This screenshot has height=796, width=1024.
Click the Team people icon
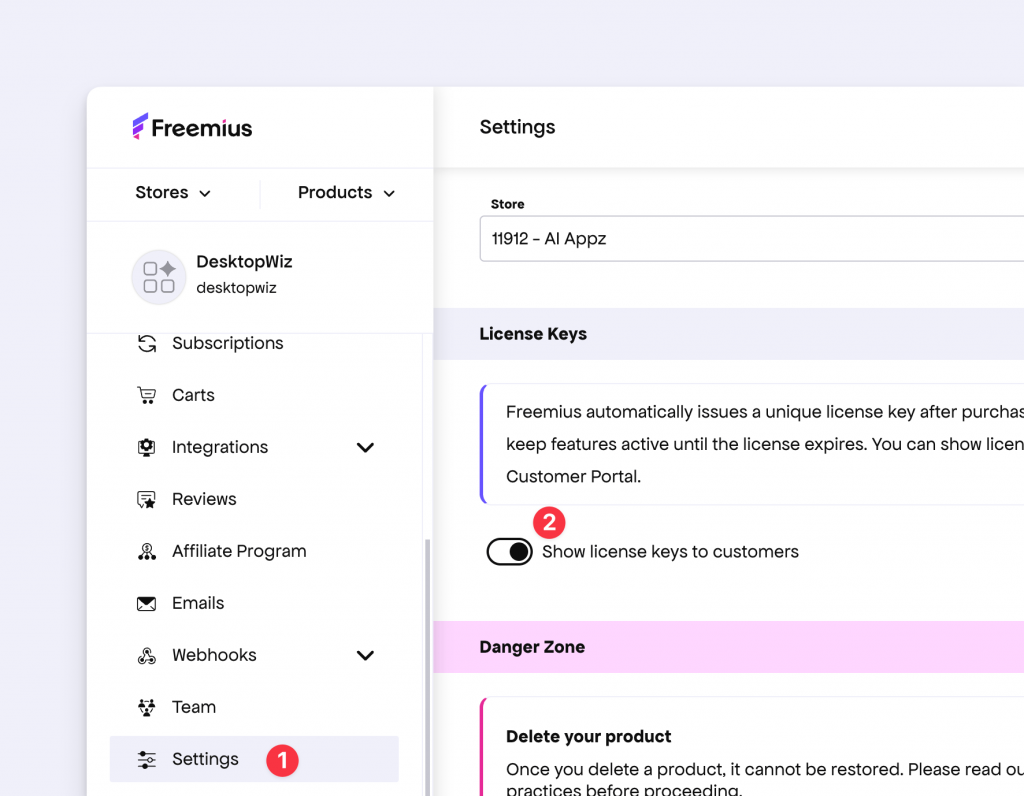(147, 707)
